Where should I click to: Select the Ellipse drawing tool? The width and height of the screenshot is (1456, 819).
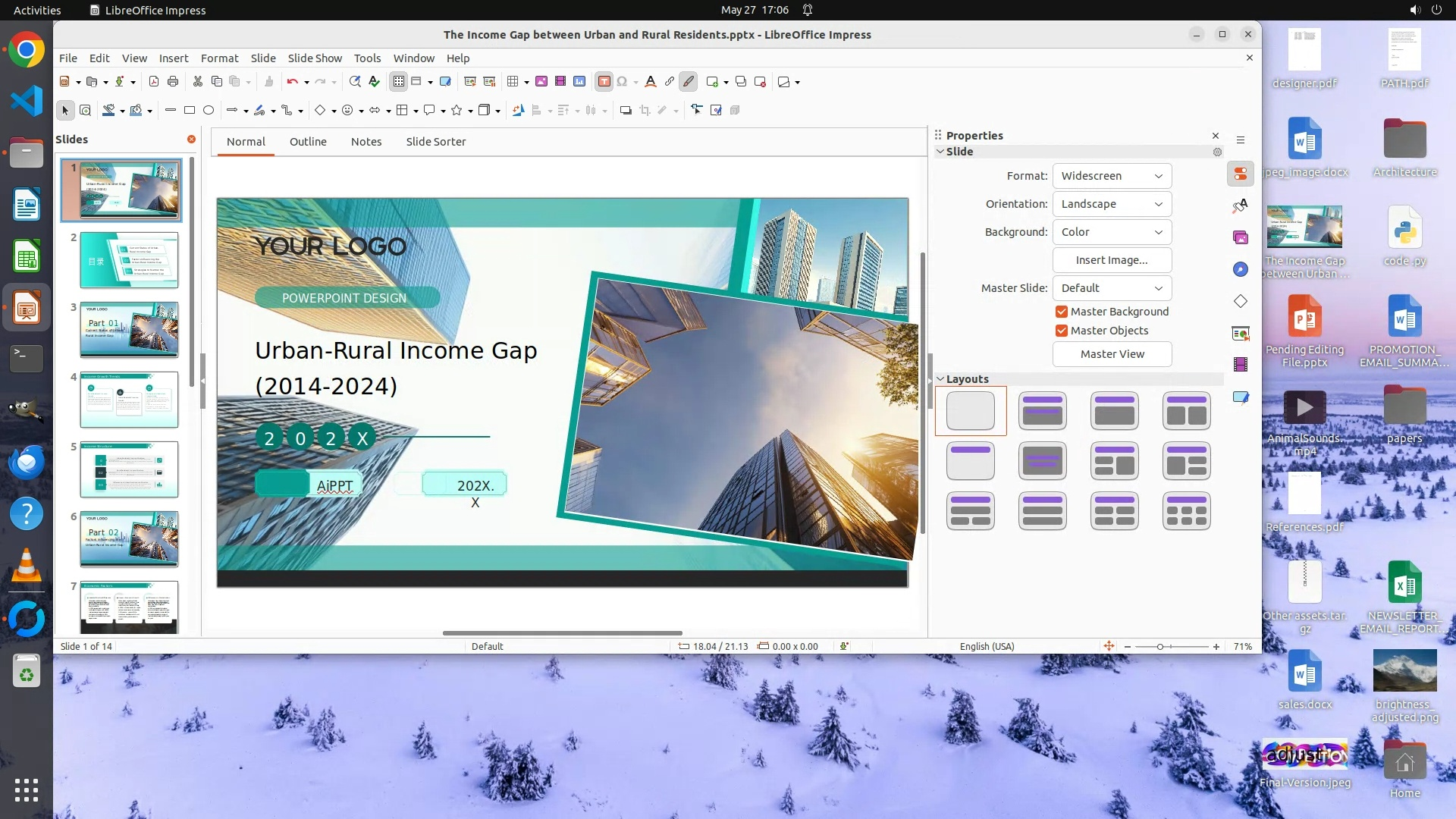[209, 110]
